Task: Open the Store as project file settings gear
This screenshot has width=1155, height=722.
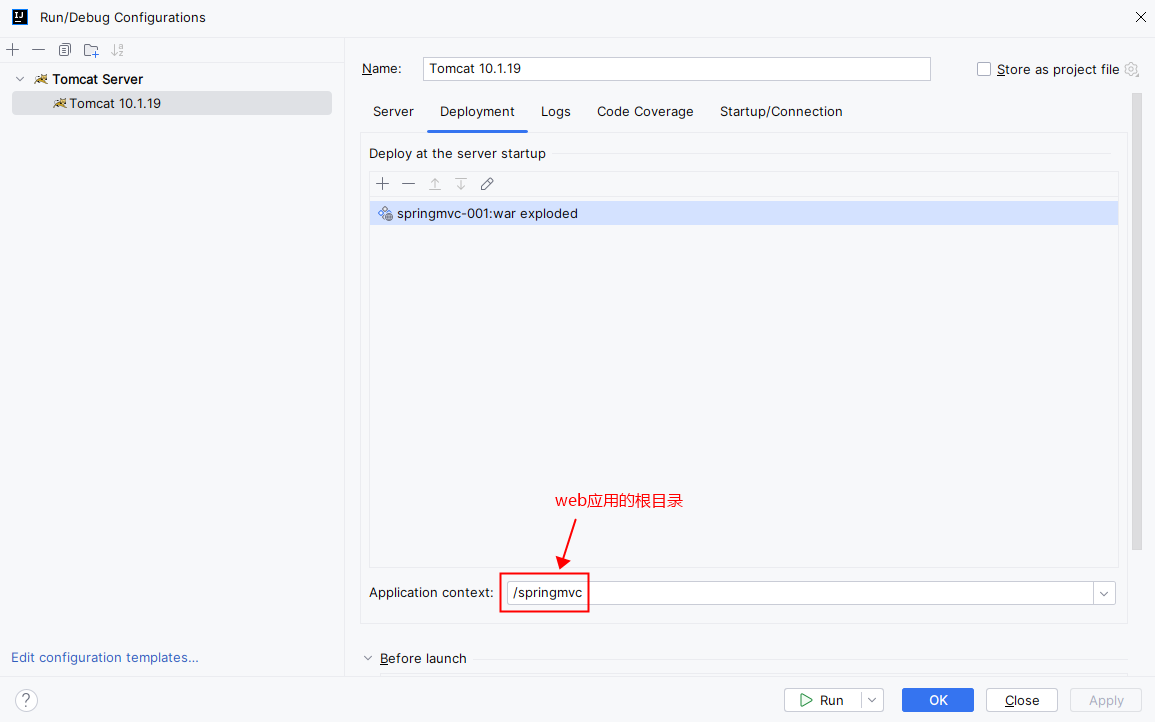Action: coord(1132,69)
